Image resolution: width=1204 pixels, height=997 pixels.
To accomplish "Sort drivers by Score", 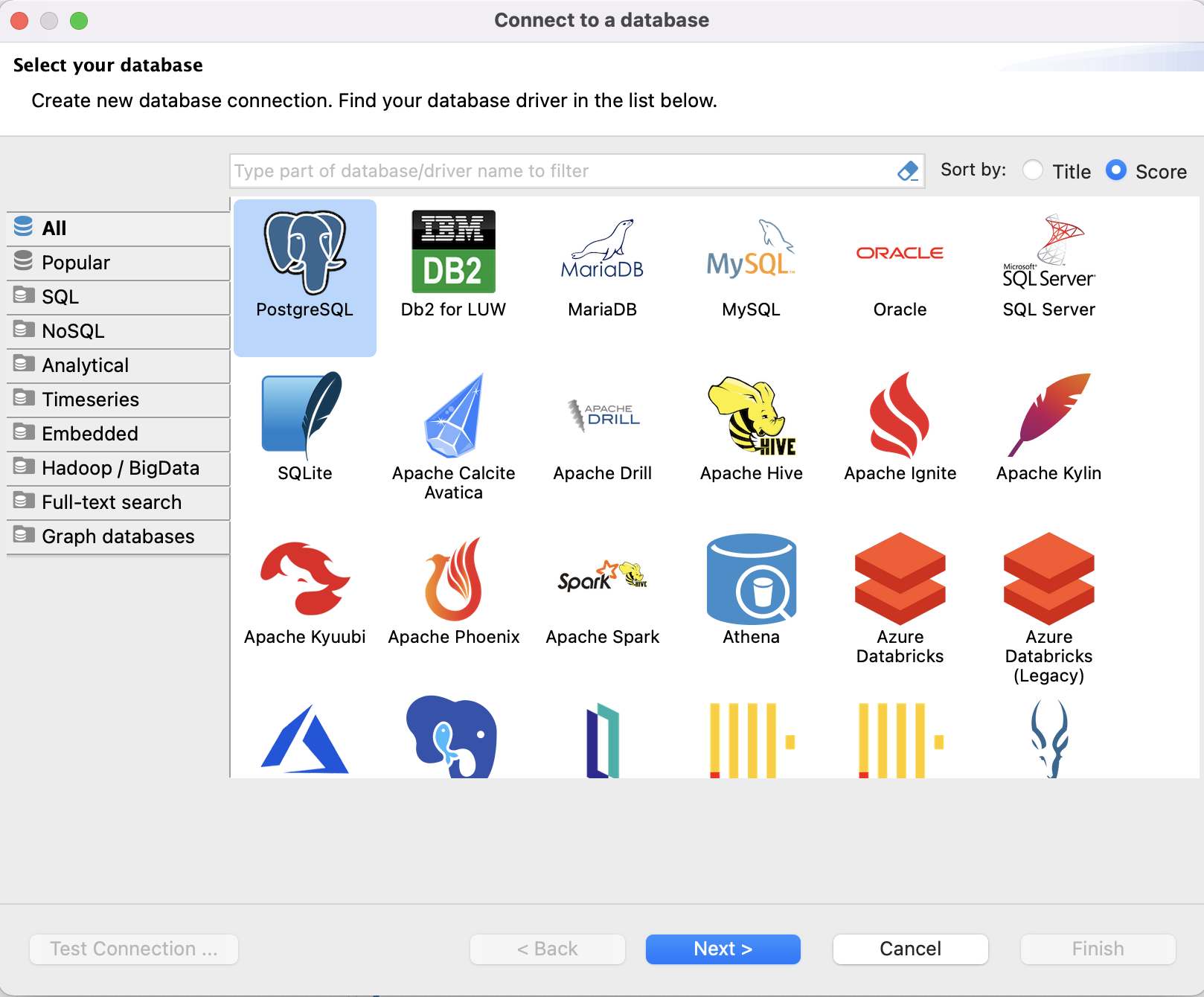I will (1116, 170).
